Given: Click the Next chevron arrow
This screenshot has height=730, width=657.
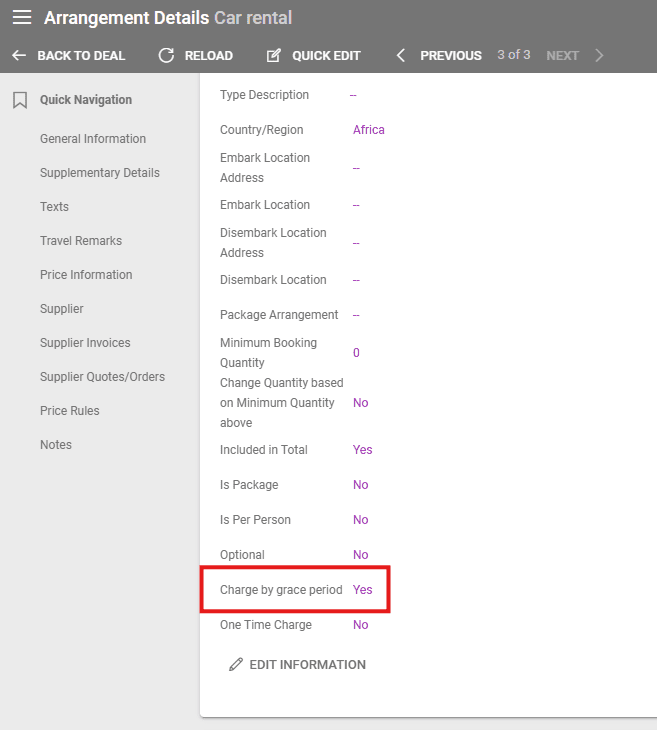Looking at the screenshot, I should tap(599, 56).
